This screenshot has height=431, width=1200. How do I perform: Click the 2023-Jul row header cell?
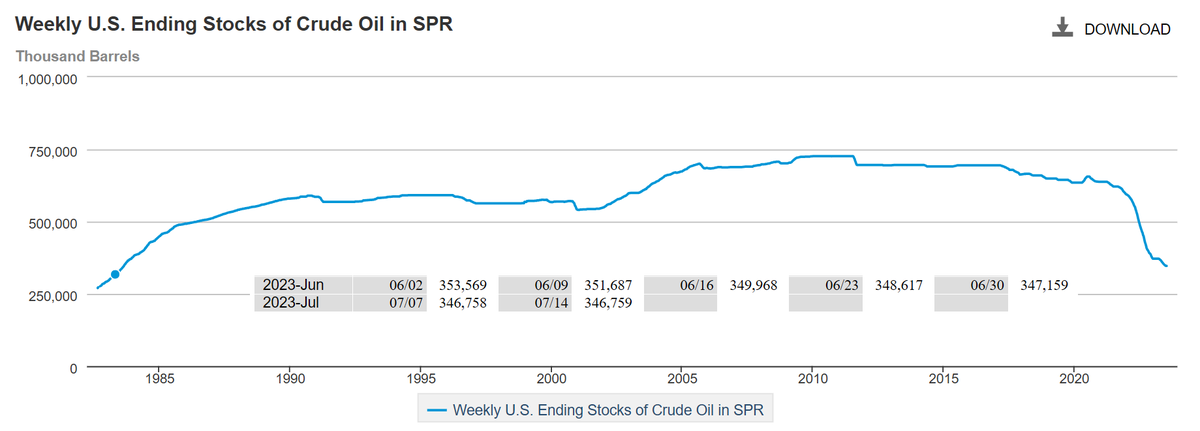coord(303,303)
